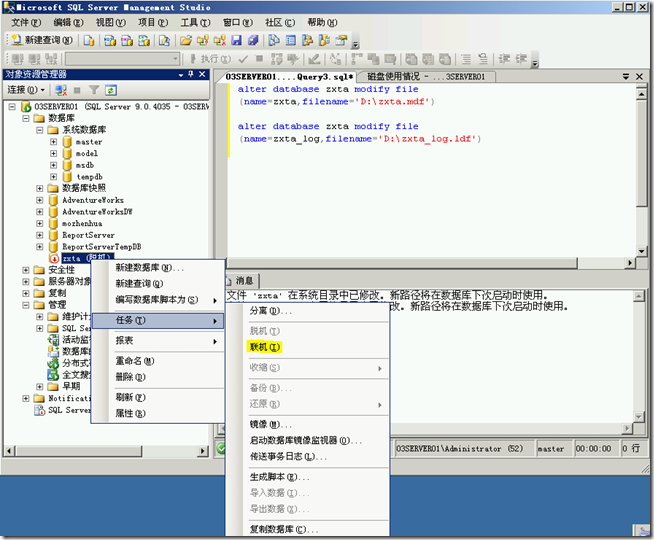The width and height of the screenshot is (654, 540).
Task: Toggle Include Actual Execution Plan
Action: (357, 59)
